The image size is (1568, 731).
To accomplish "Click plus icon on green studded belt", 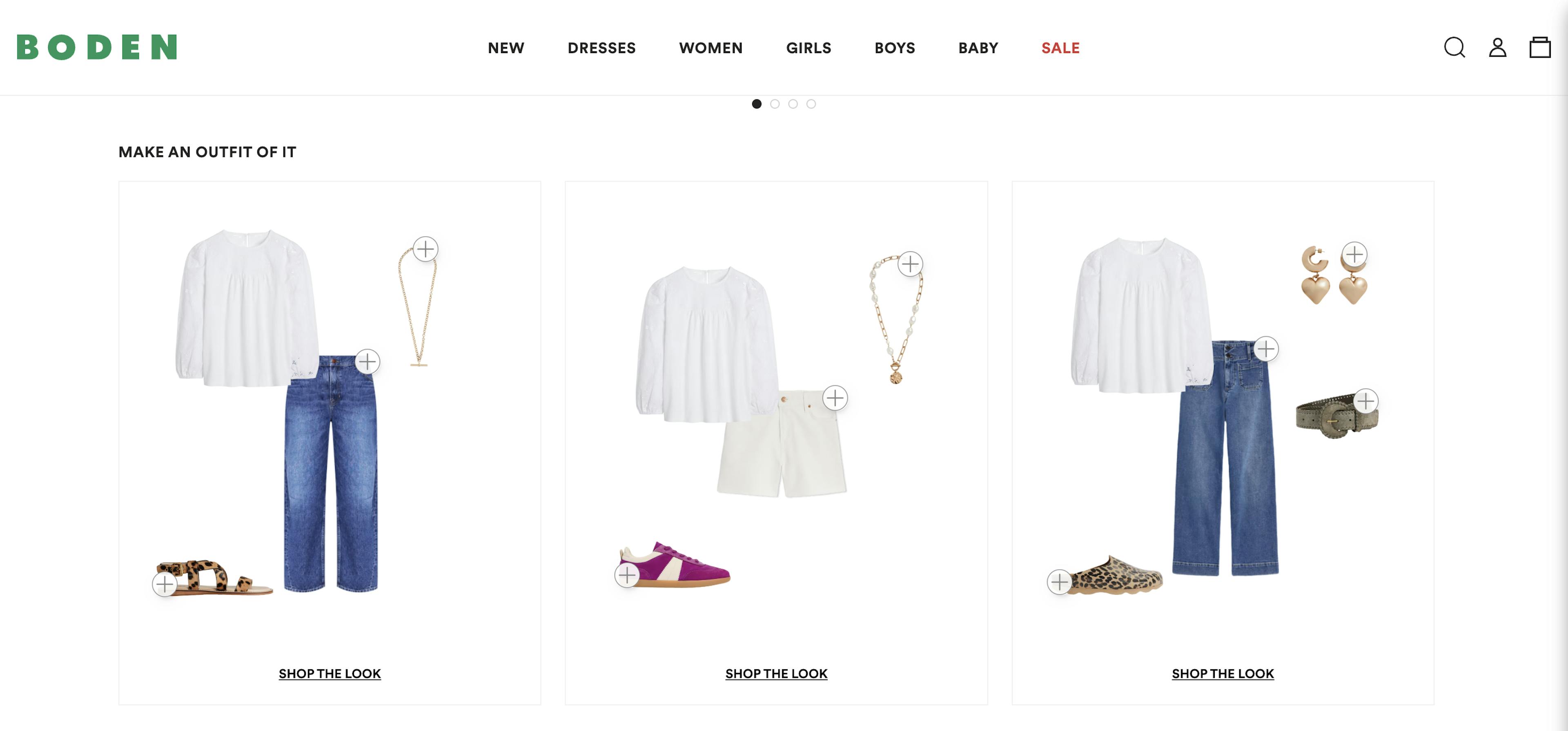I will click(1366, 401).
